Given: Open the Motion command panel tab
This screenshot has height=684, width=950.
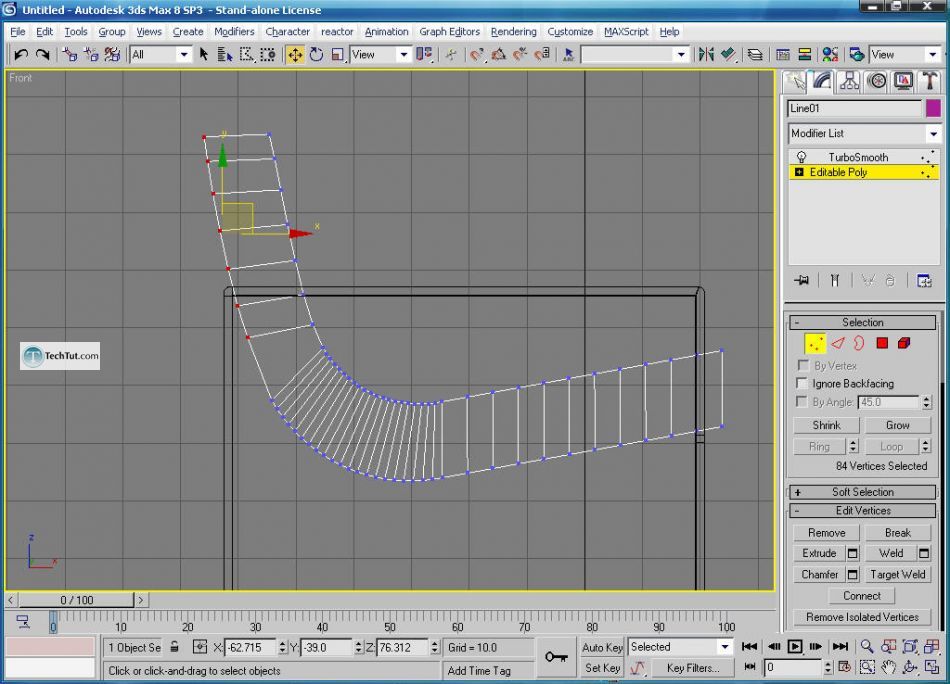Looking at the screenshot, I should (x=877, y=82).
